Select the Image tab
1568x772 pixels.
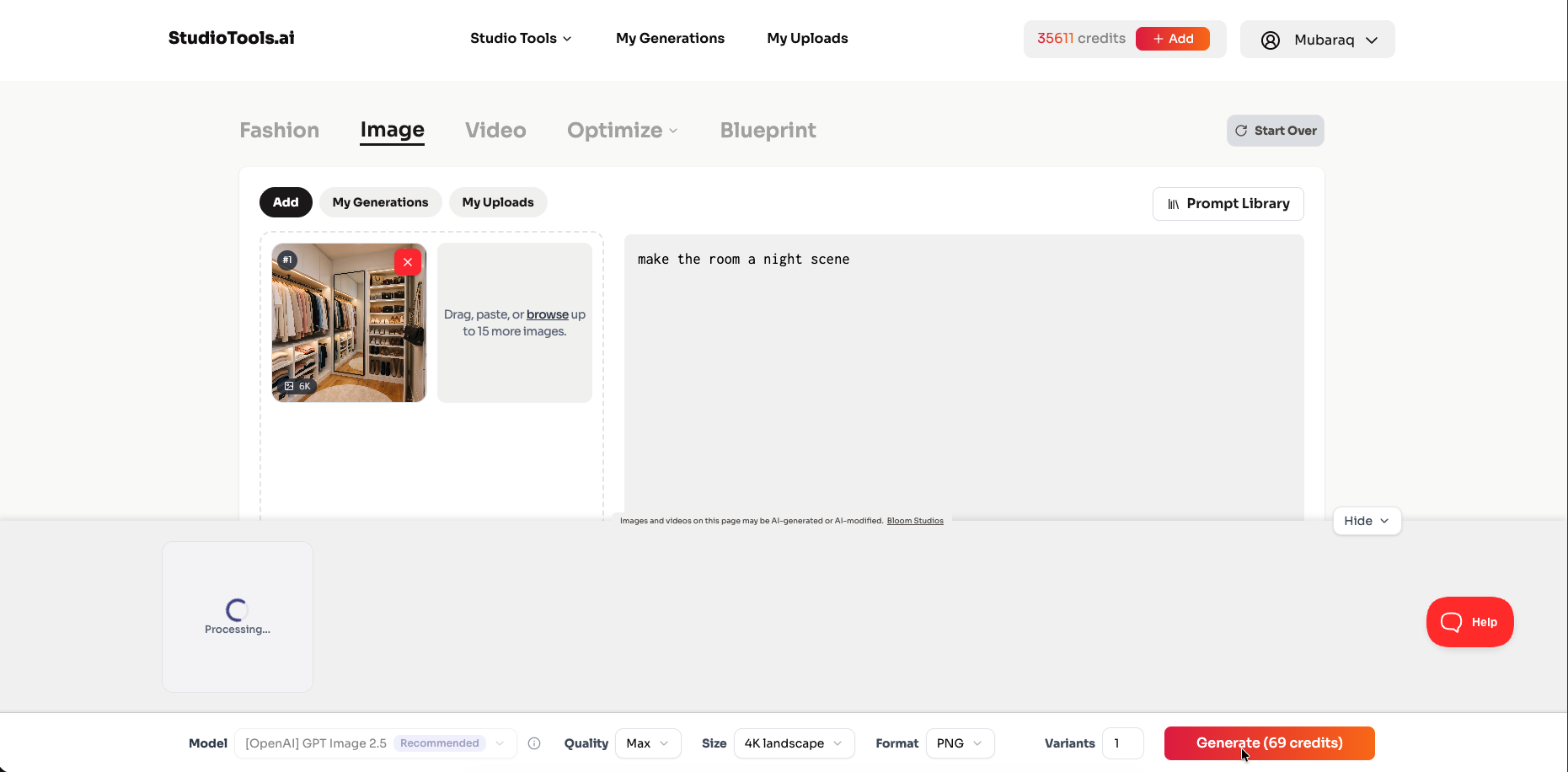392,130
